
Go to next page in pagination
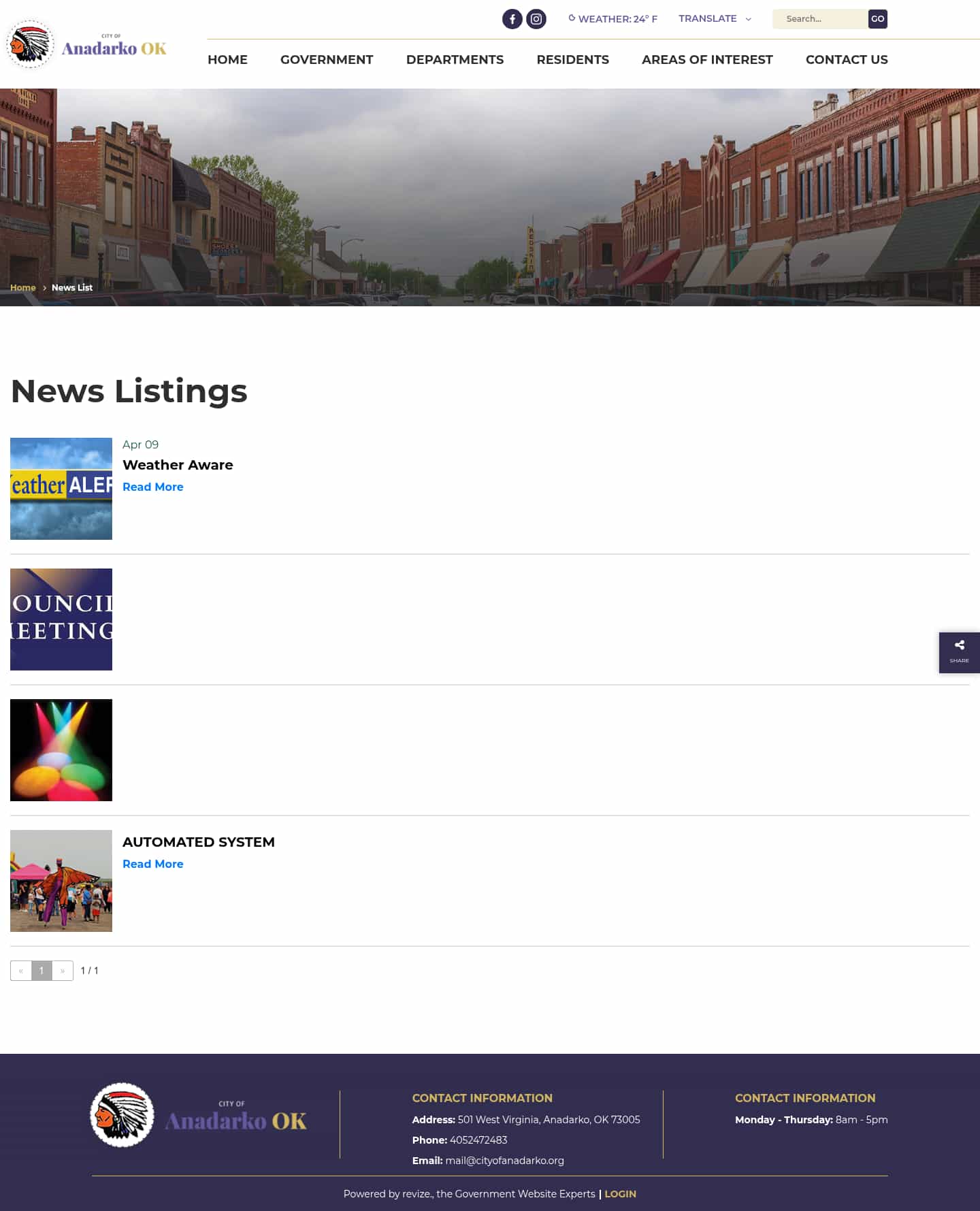(63, 971)
